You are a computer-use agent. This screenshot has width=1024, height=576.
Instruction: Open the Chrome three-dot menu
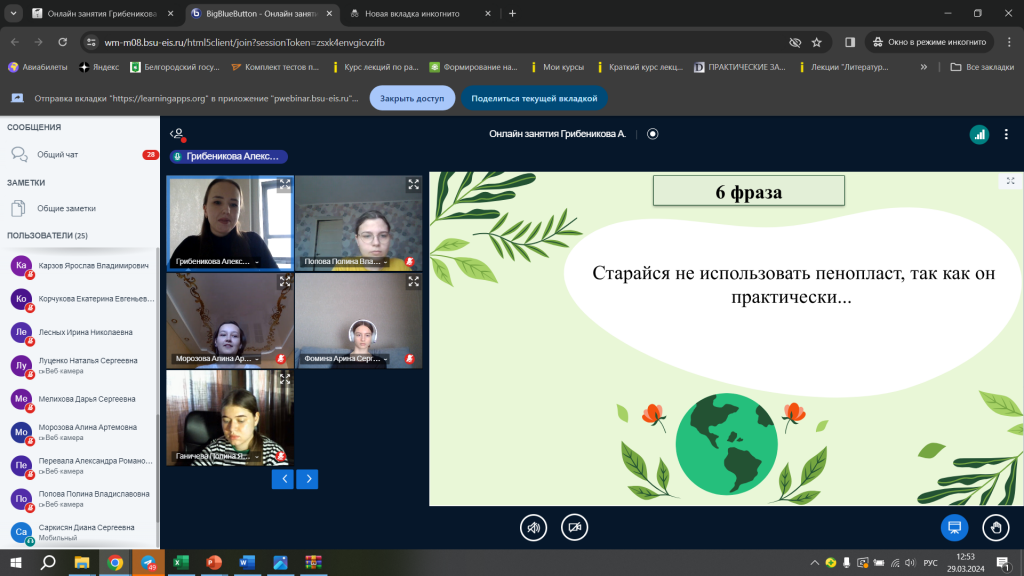[x=1009, y=42]
